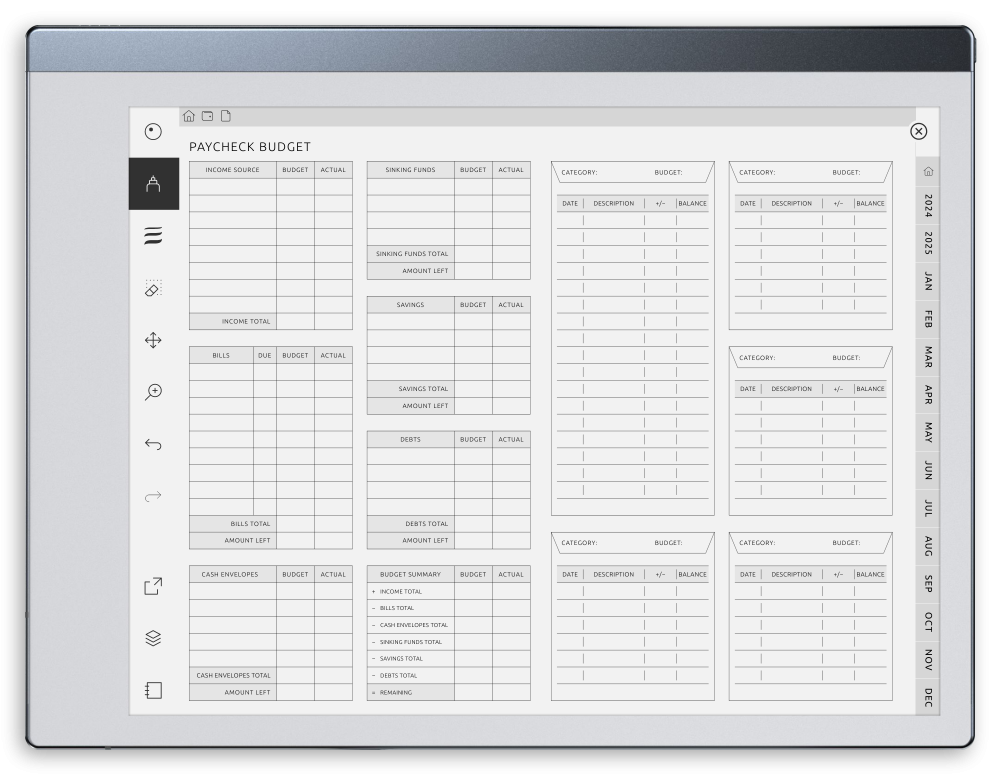Image resolution: width=1000 pixels, height=775 pixels.
Task: Open the stroke thickness options
Action: tap(153, 237)
